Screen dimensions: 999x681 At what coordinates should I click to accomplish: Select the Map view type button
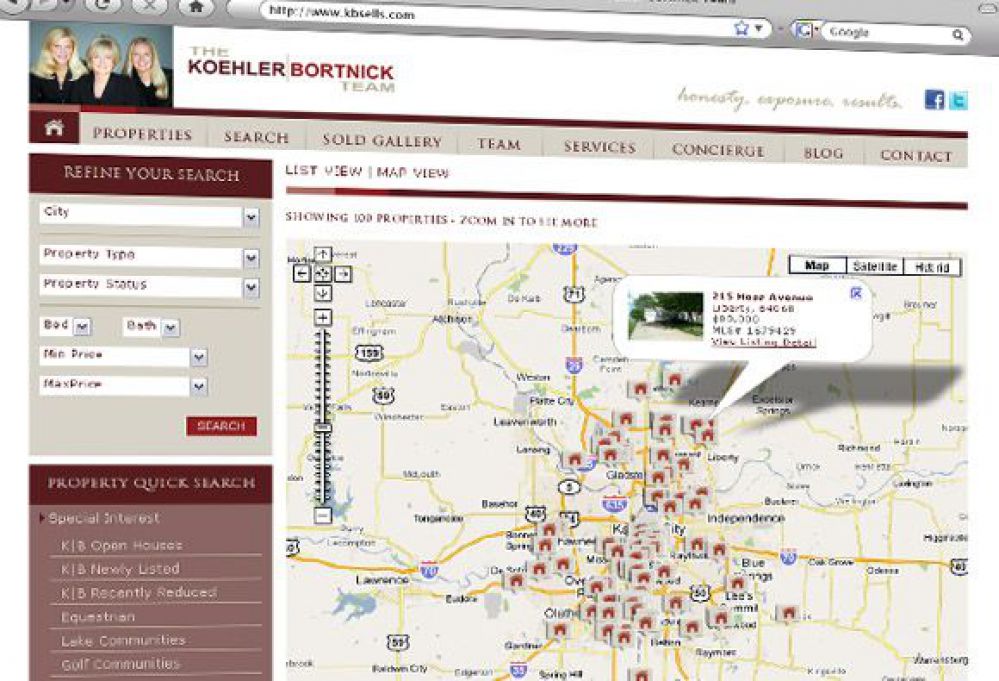coord(817,266)
